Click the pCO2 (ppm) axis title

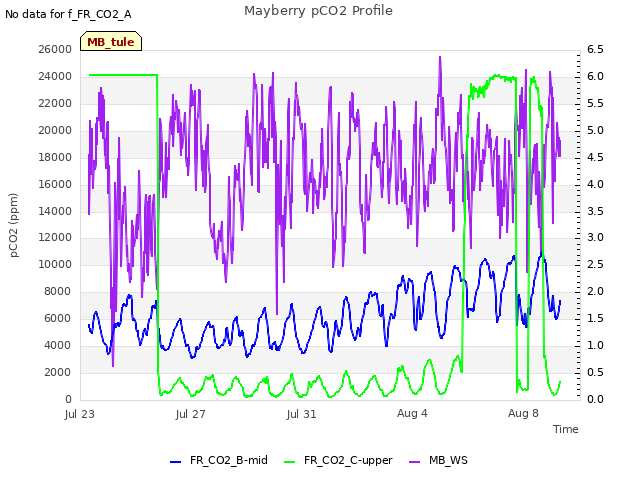[13, 225]
